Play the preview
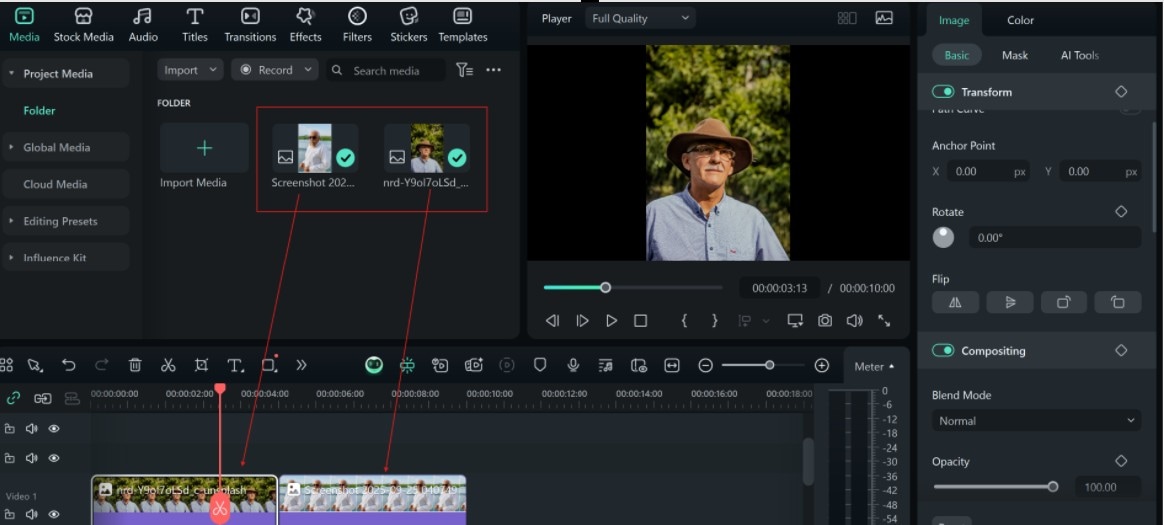 pyautogui.click(x=611, y=321)
